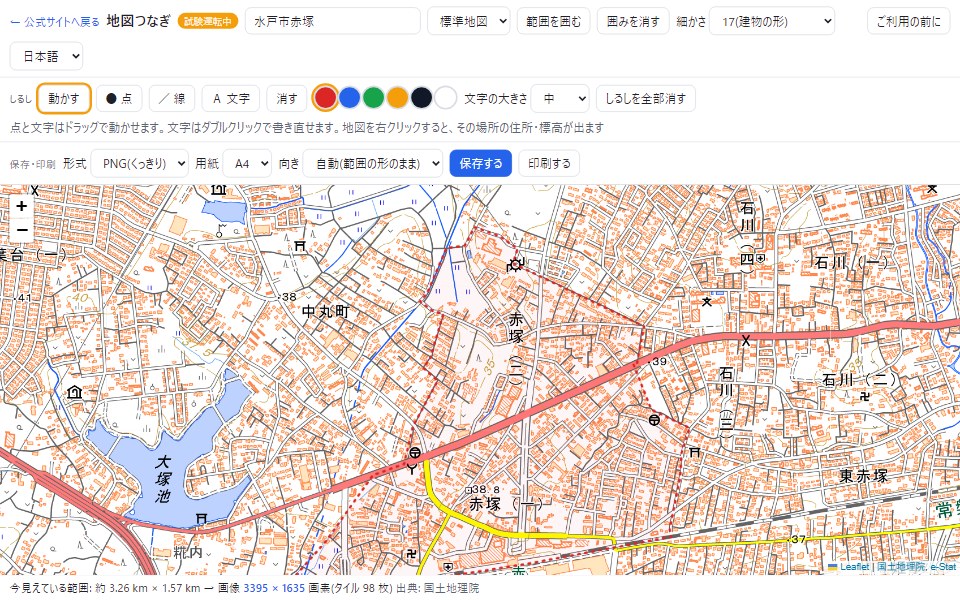Select the green color swatch
960x600 pixels.
pyautogui.click(x=373, y=98)
